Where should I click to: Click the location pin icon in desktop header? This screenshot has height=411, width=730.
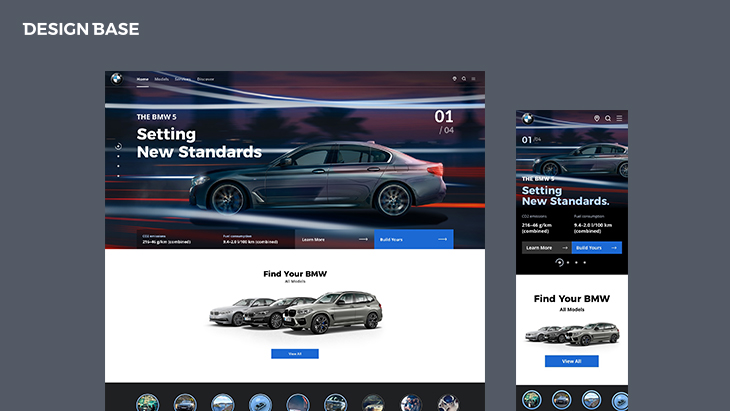[454, 79]
